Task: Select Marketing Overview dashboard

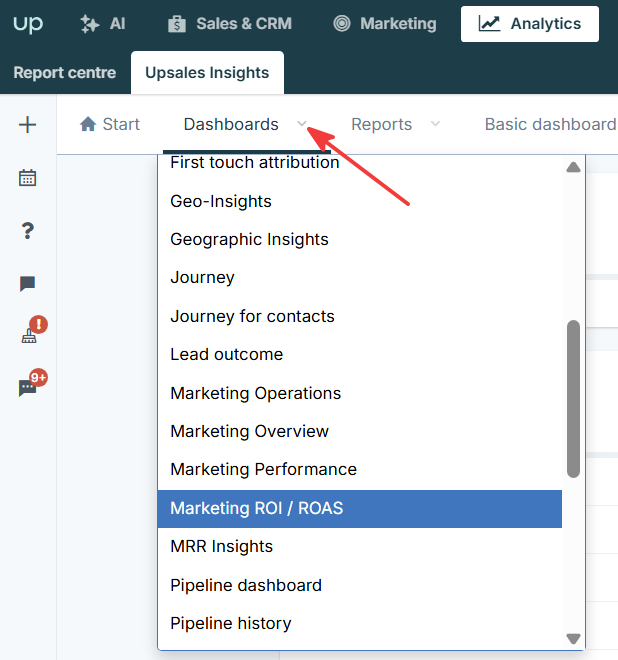Action: [360, 431]
